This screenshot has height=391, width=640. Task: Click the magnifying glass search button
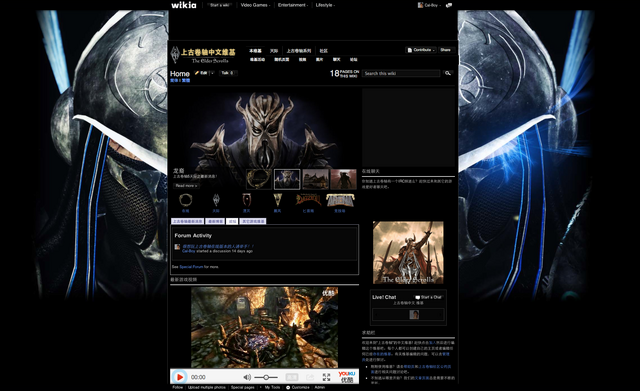[x=448, y=73]
